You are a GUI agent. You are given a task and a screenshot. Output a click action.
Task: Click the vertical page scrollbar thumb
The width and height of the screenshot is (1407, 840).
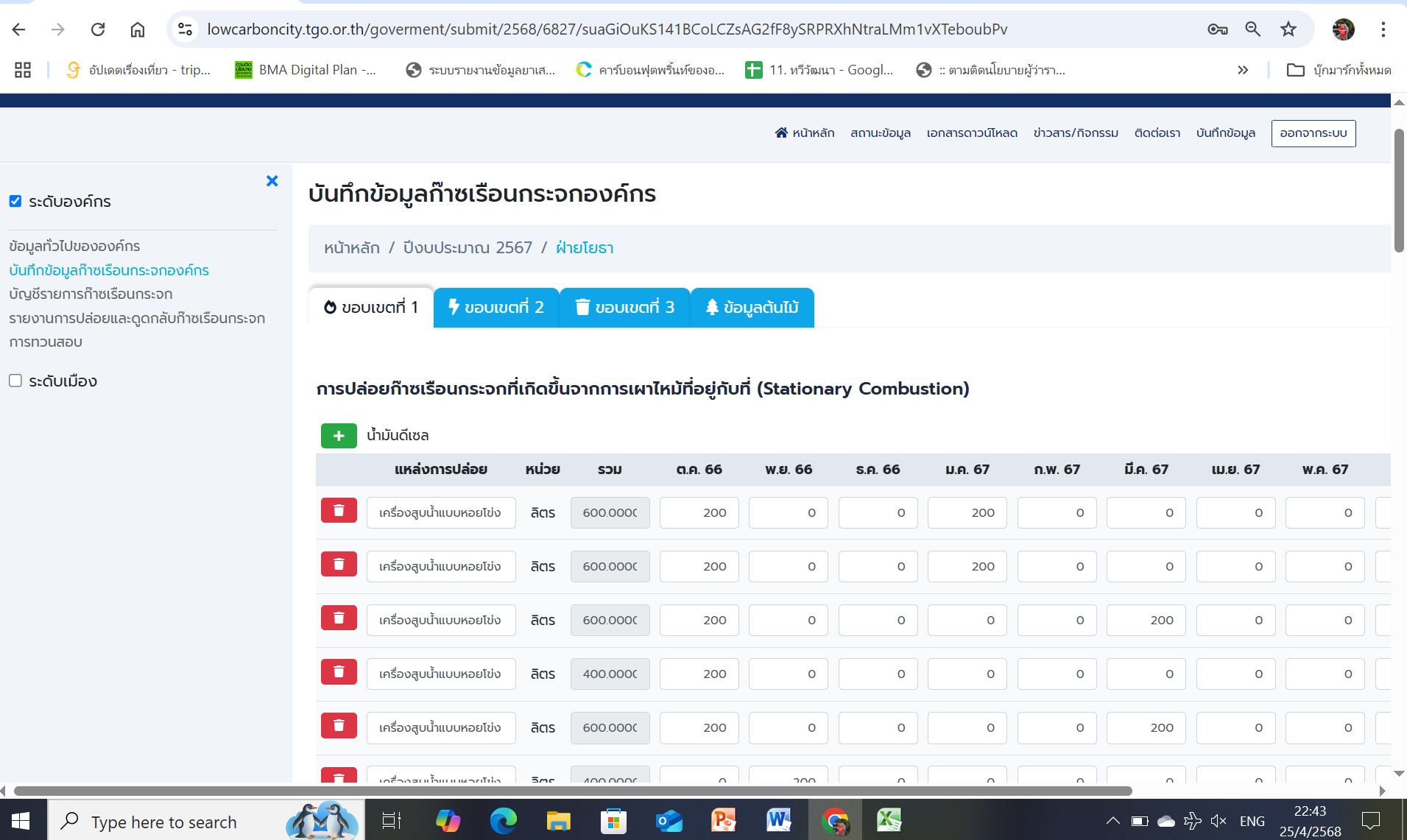[1399, 191]
